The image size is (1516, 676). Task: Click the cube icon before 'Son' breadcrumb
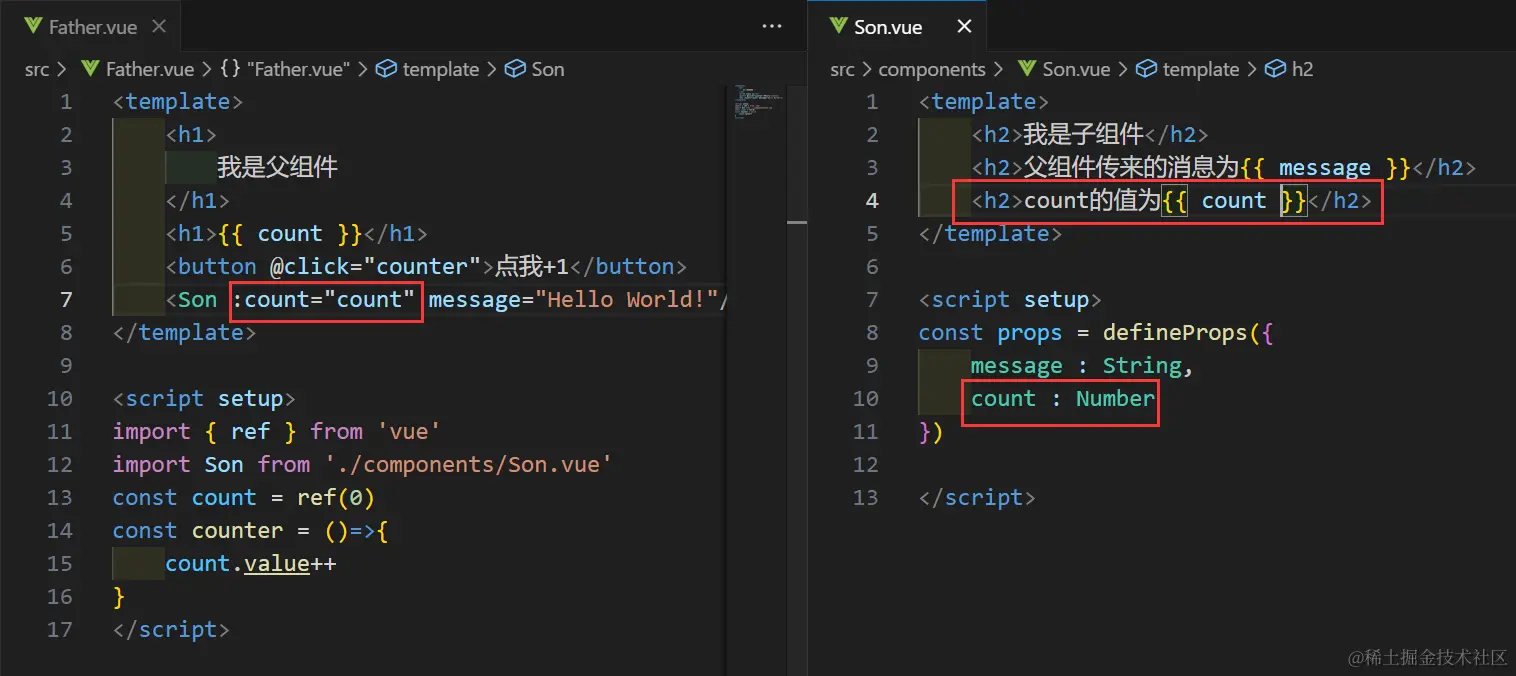click(x=516, y=69)
